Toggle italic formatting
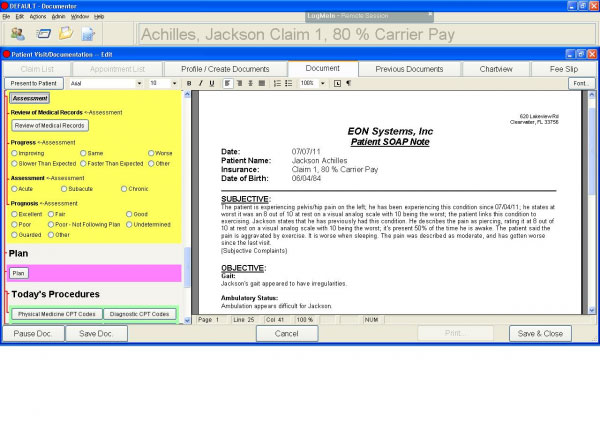Screen dimensions: 600x439 (200, 83)
